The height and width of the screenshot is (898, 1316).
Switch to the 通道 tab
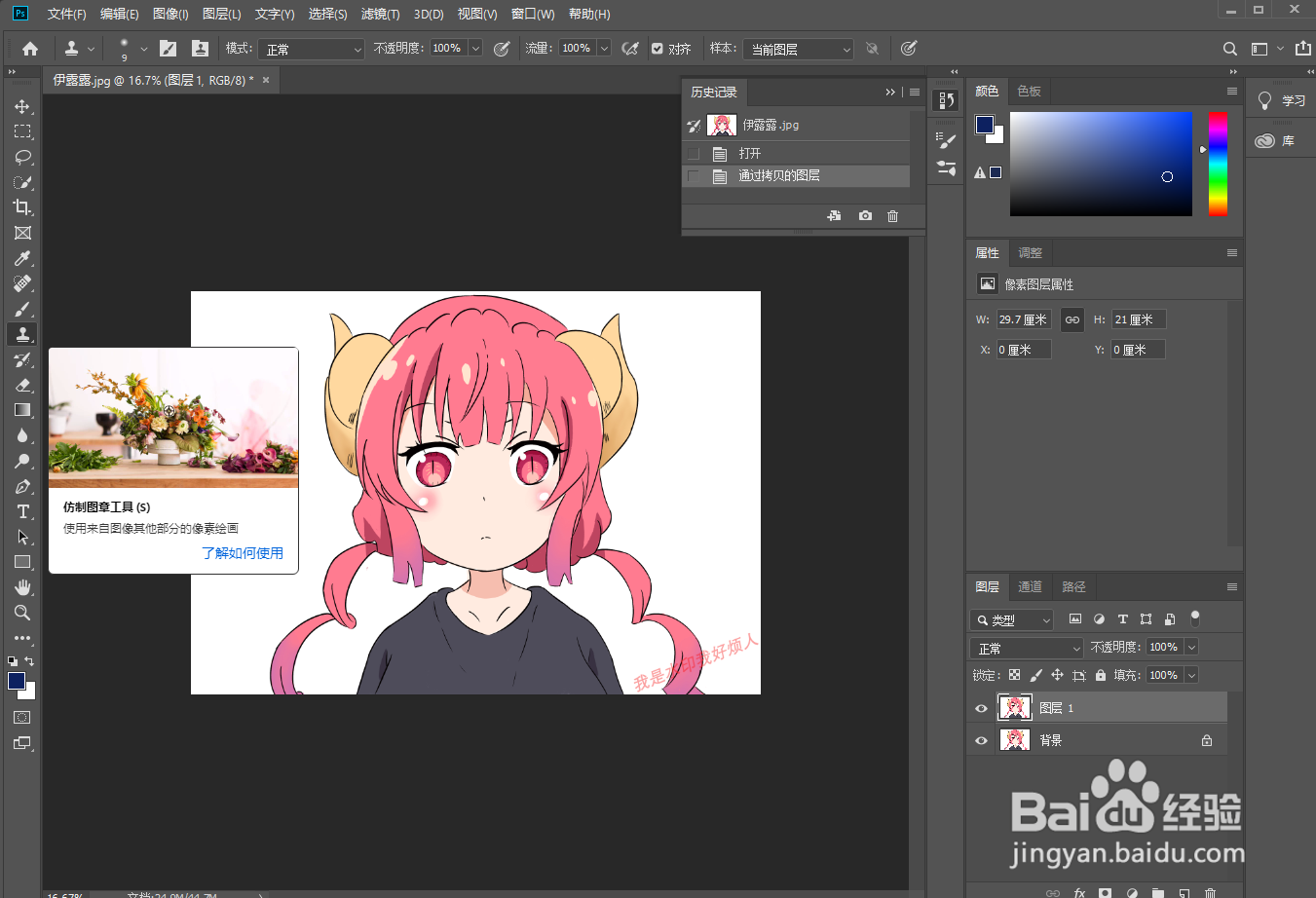pos(1030,586)
